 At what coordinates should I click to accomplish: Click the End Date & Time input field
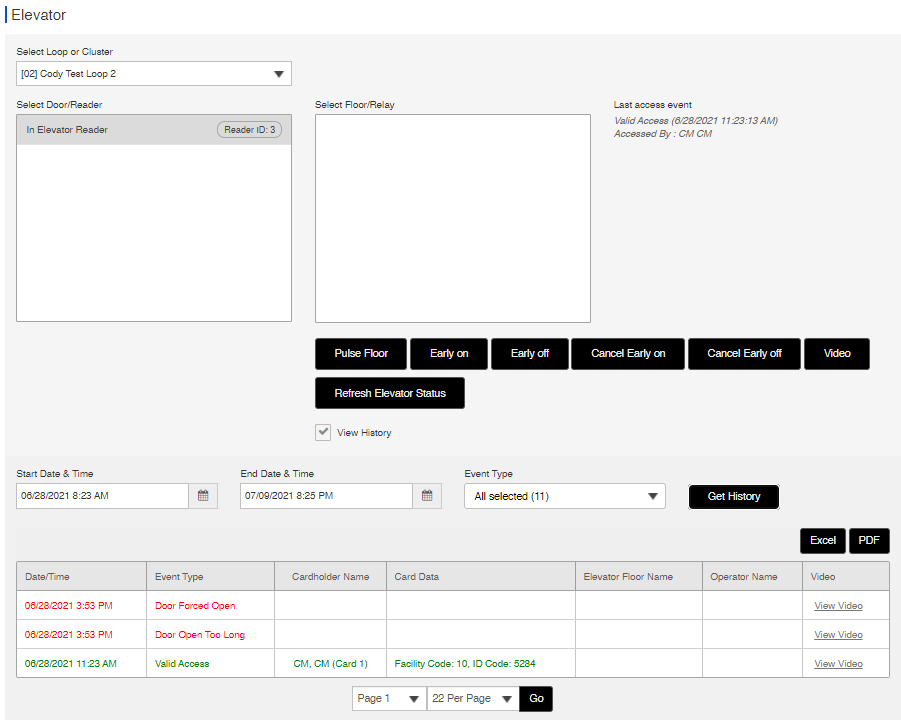point(326,496)
